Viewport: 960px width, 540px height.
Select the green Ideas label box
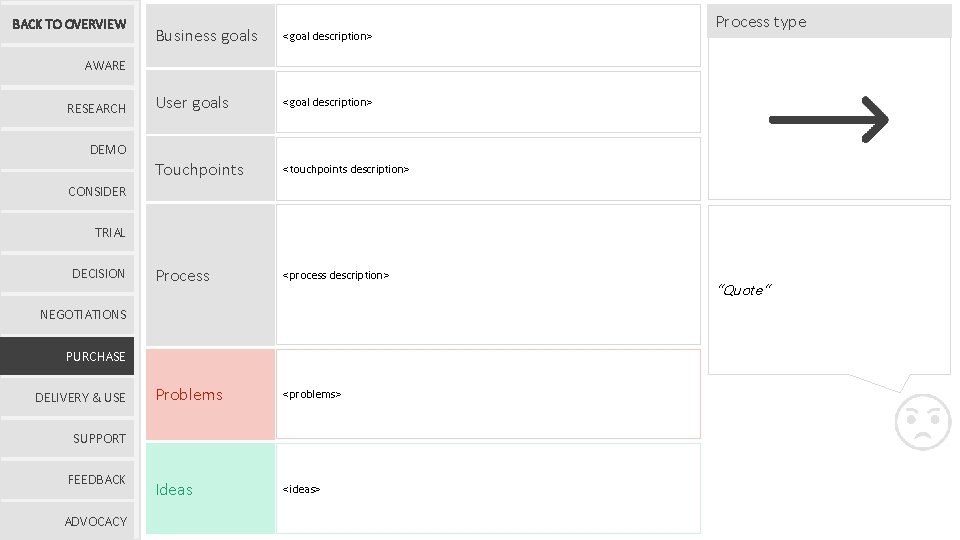tap(210, 489)
